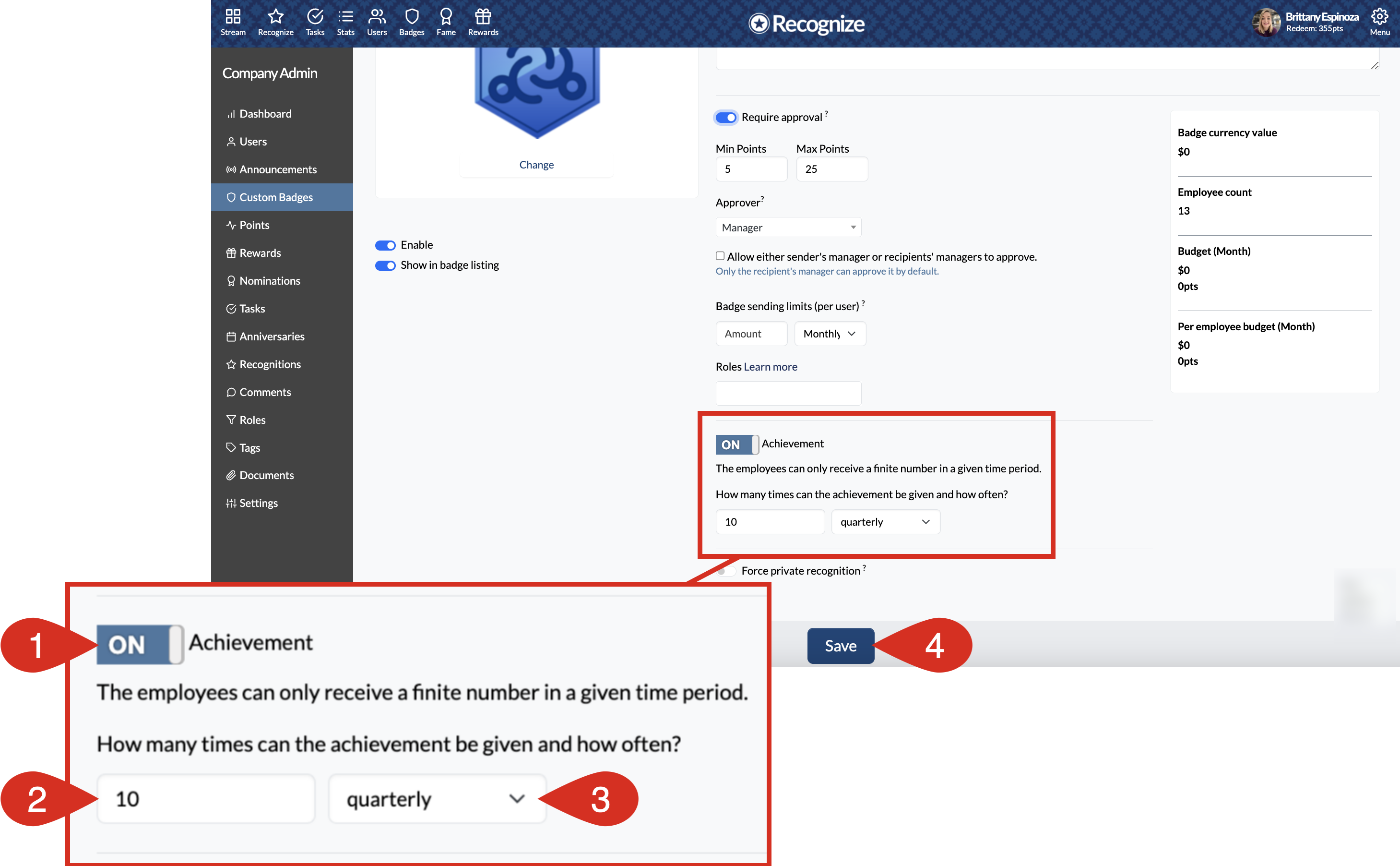The height and width of the screenshot is (866, 1400).
Task: Open the Approver Manager dropdown
Action: click(x=788, y=228)
